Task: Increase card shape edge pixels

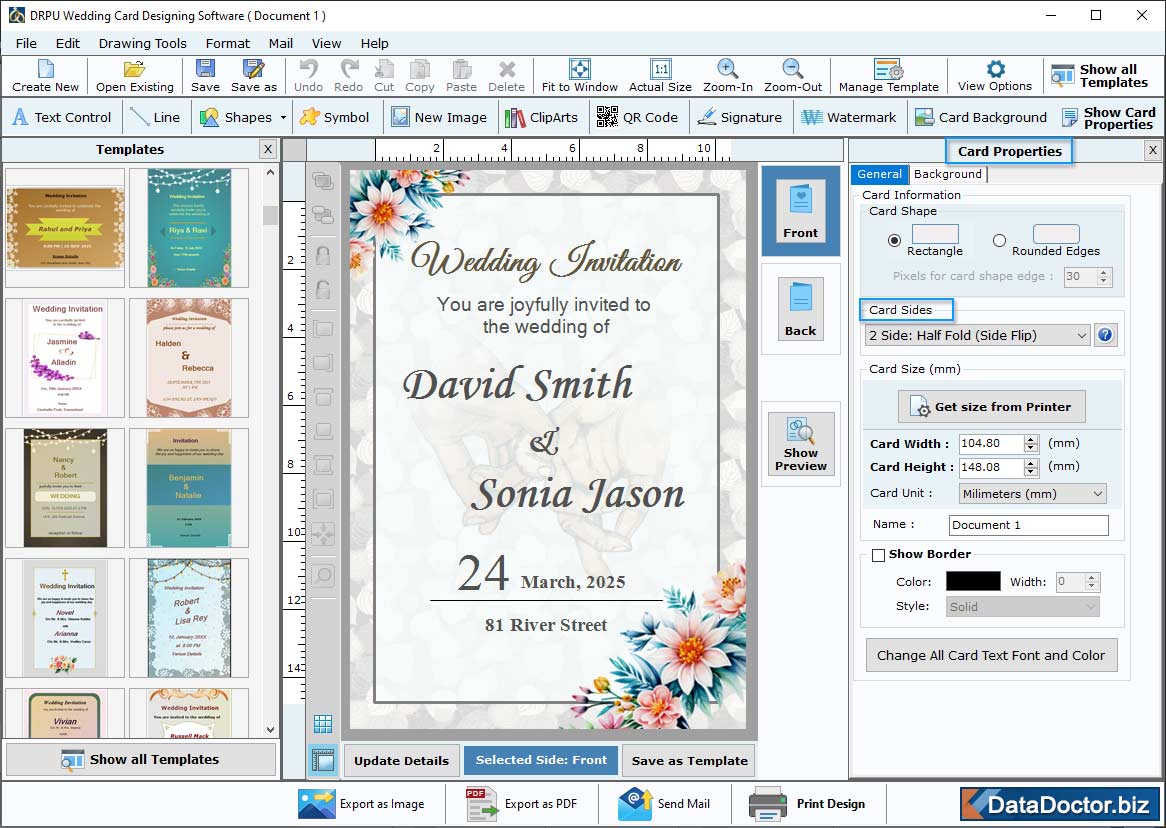Action: [x=1104, y=272]
